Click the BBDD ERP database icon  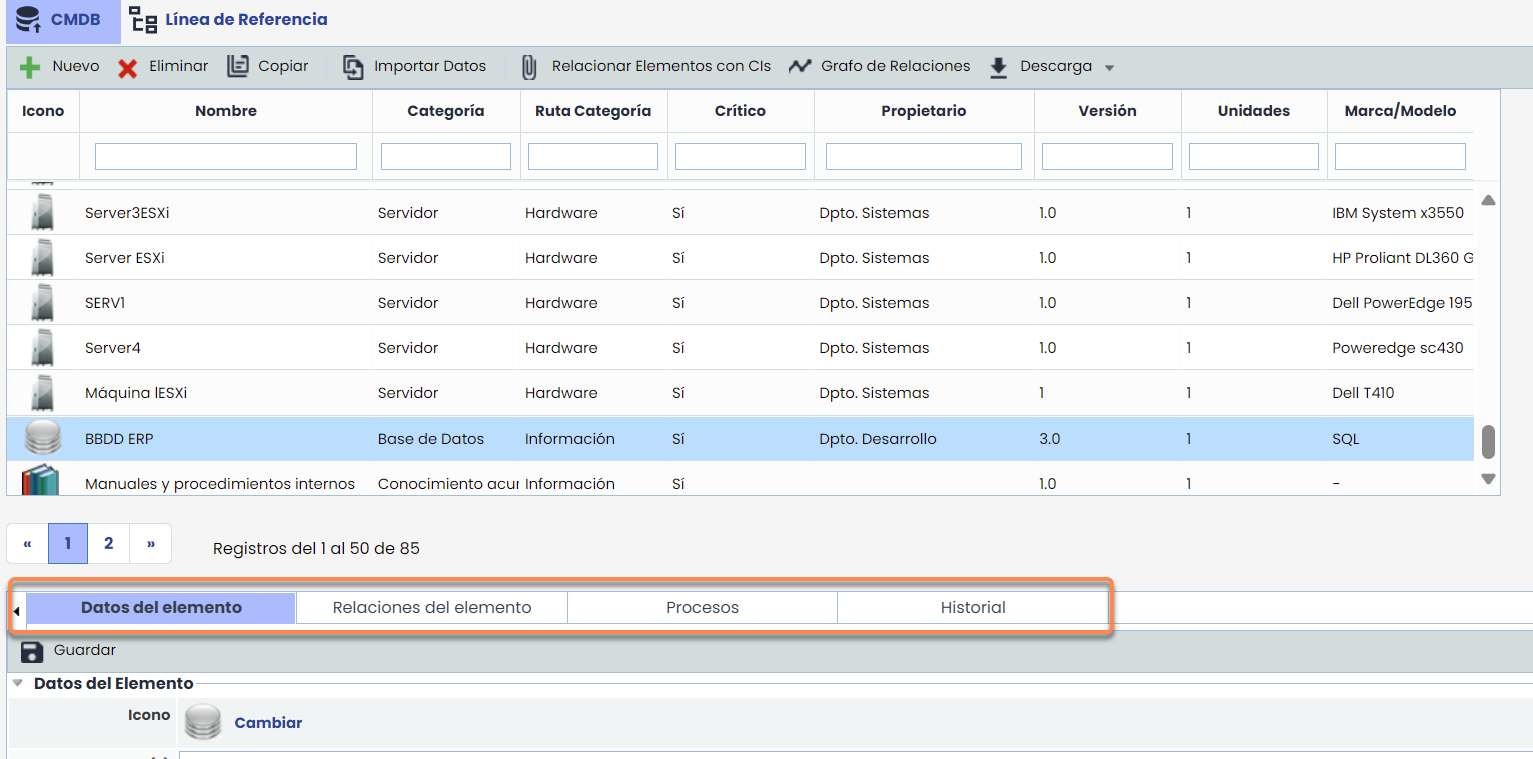42,438
